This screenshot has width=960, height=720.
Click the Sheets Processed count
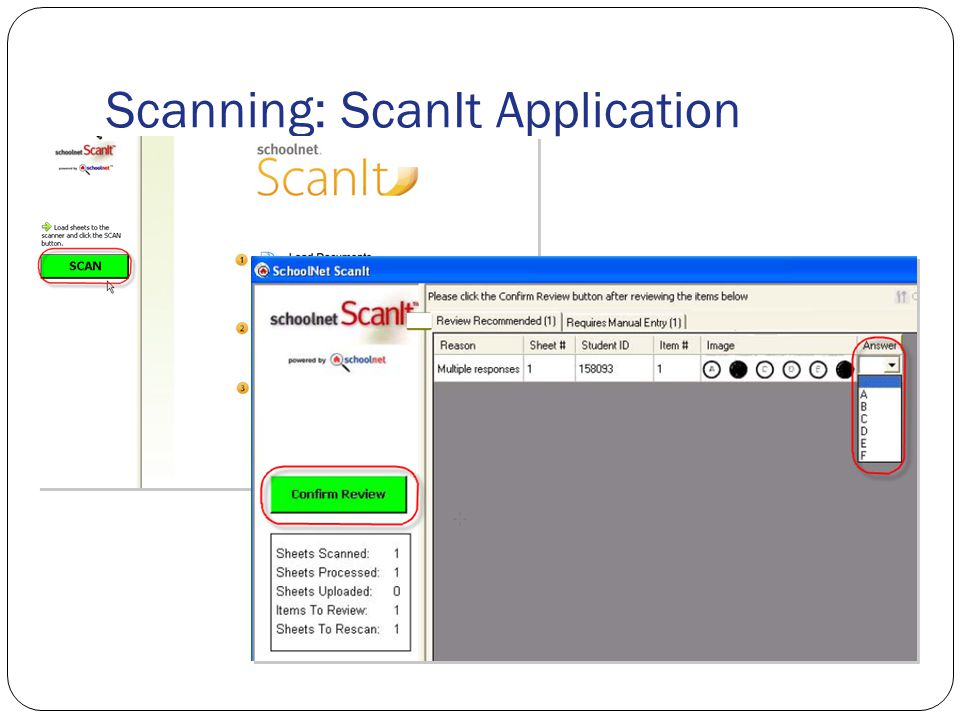[x=397, y=572]
